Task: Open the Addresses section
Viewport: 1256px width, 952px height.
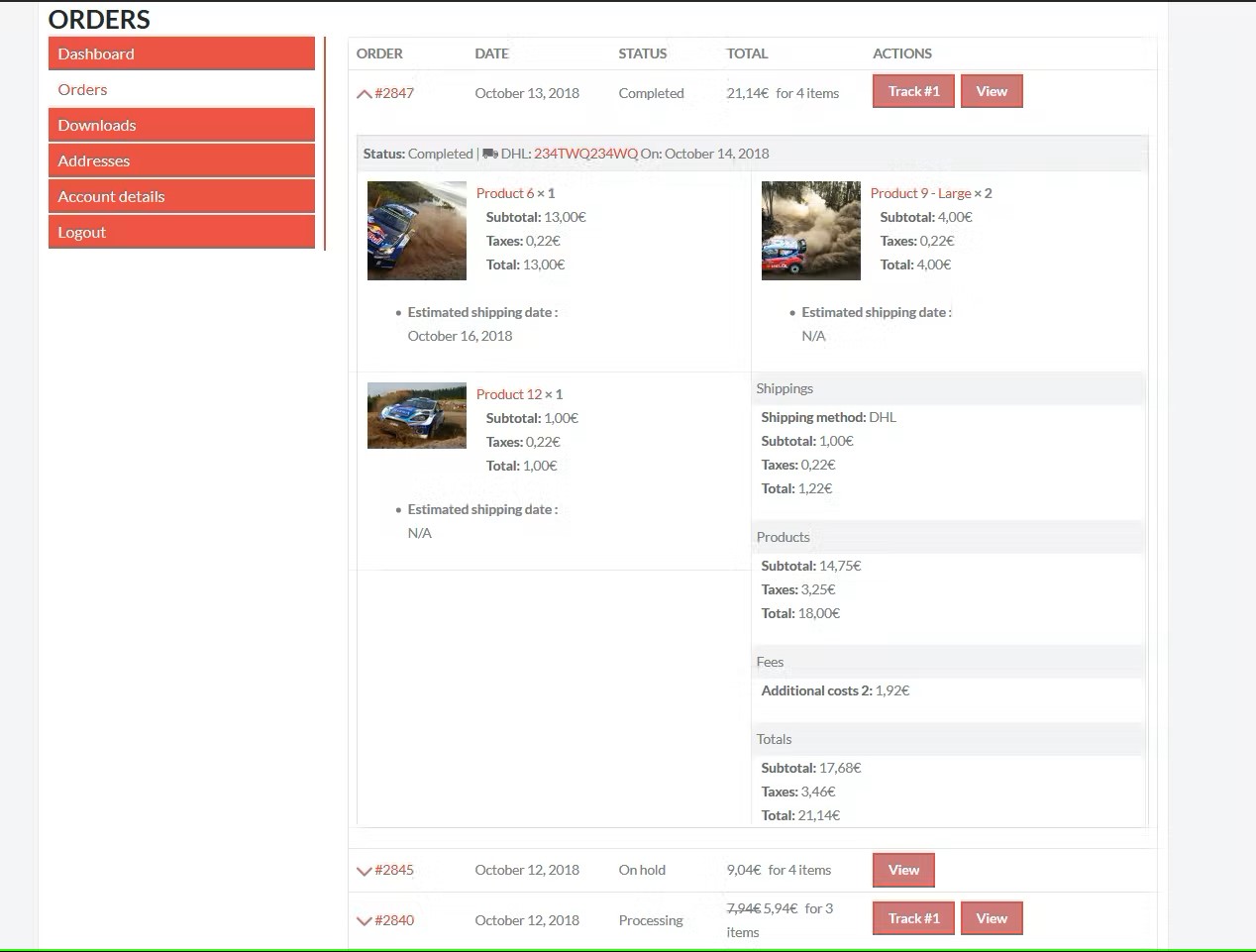Action: pos(181,160)
